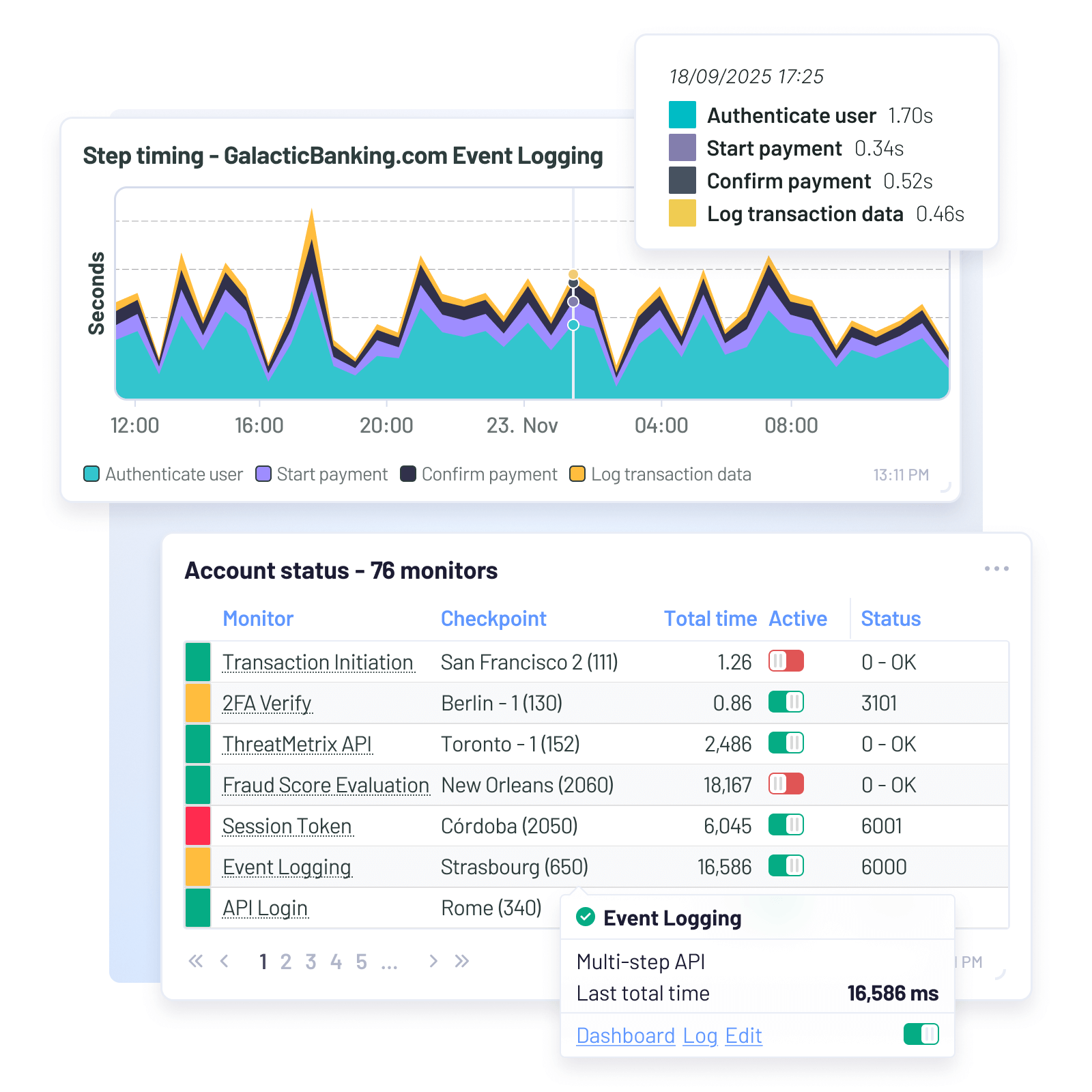Go to next page with right chevron
Screen dimensions: 1092x1092
pos(433,962)
